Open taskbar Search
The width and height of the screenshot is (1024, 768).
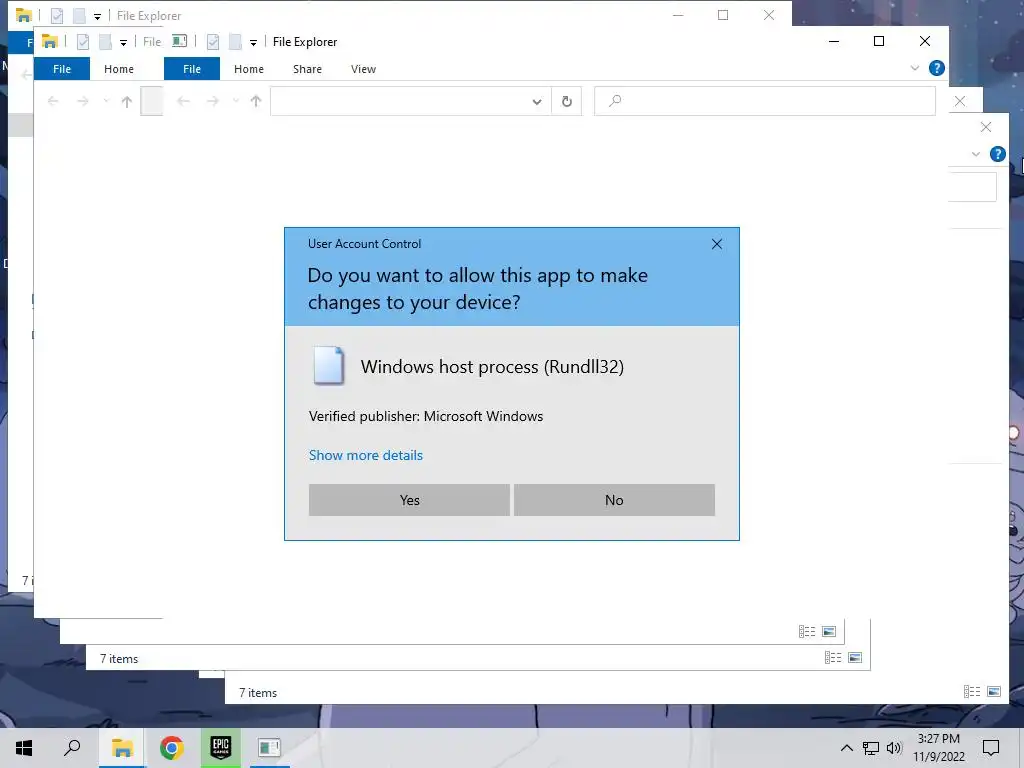coord(72,748)
